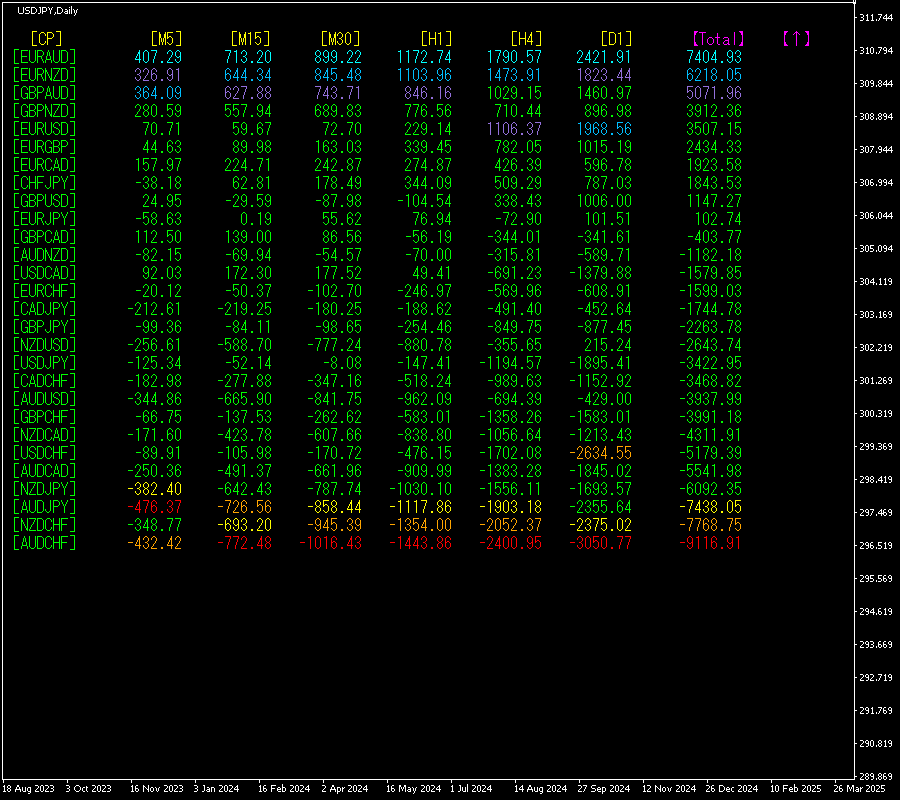The image size is (900, 800).
Task: Select the [AUDCAD] pair label
Action: pyautogui.click(x=44, y=471)
